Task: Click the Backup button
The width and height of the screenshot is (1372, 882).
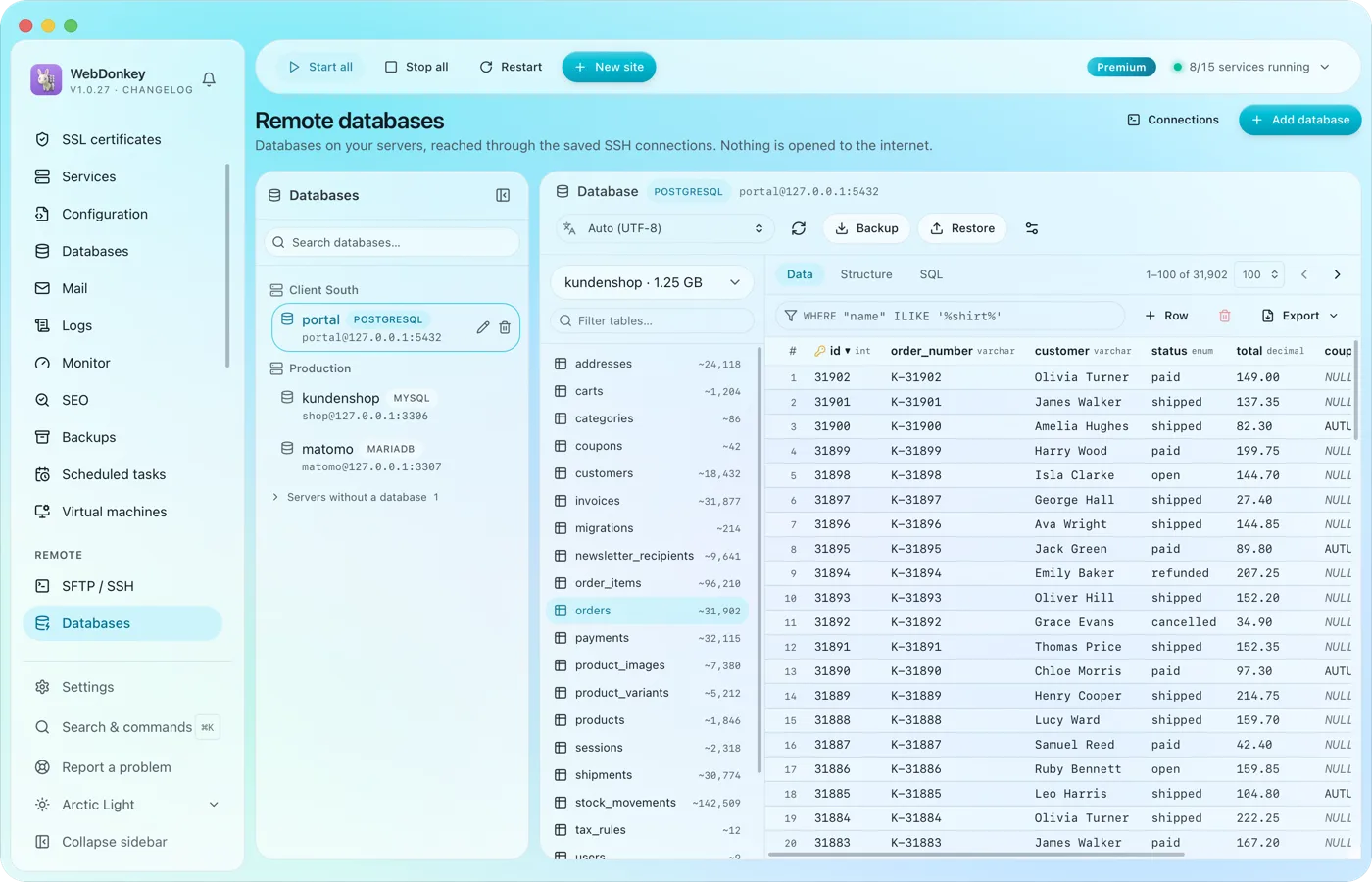Action: pos(866,228)
